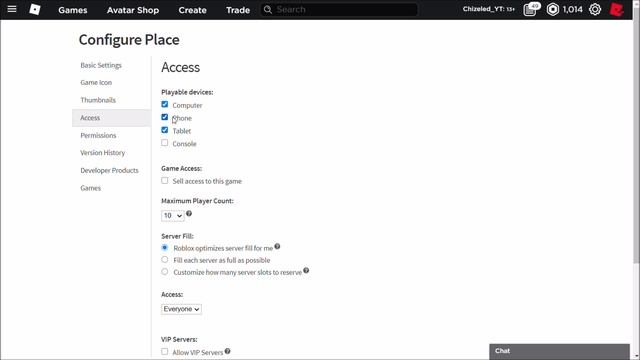The width and height of the screenshot is (640, 360).
Task: Select Roblox optimizes server fill for me
Action: click(164, 247)
